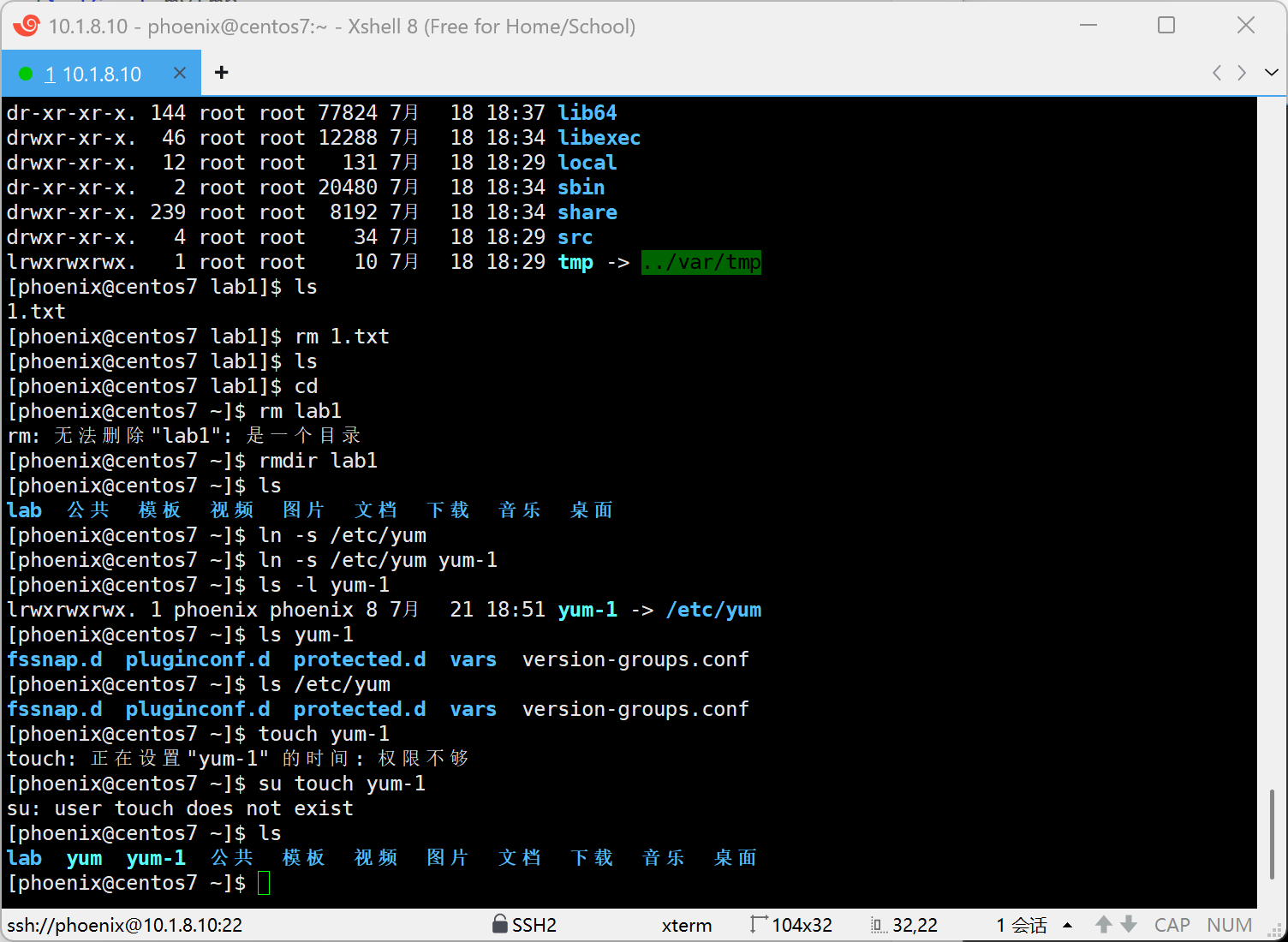The width and height of the screenshot is (1288, 942).
Task: Click the left tab-scroll arrow
Action: tap(1217, 74)
